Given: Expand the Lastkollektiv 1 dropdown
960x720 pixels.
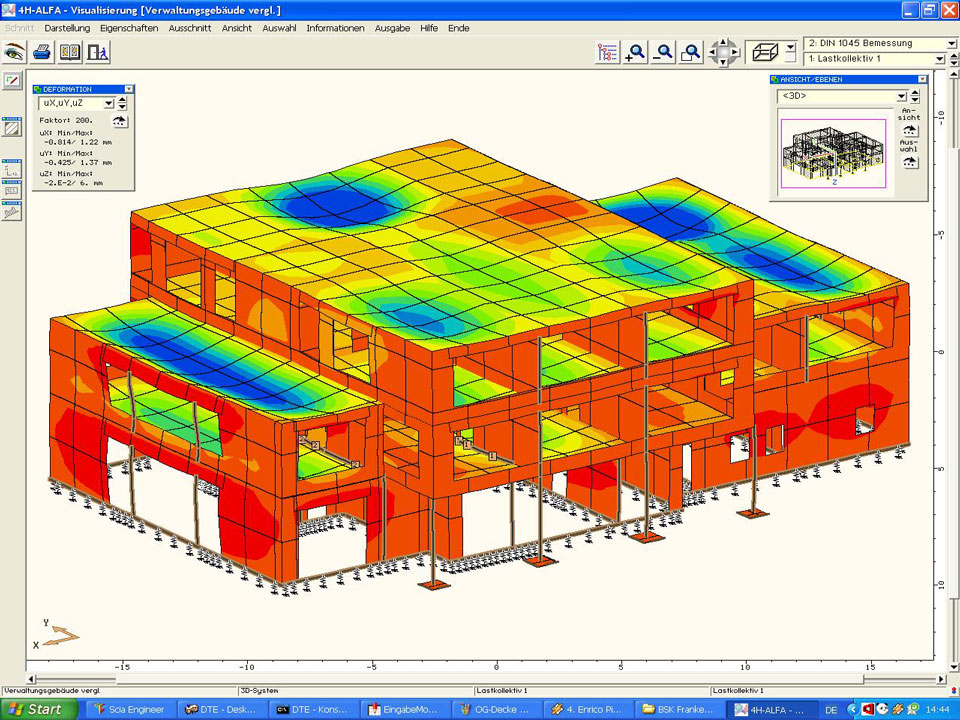Looking at the screenshot, I should (940, 59).
